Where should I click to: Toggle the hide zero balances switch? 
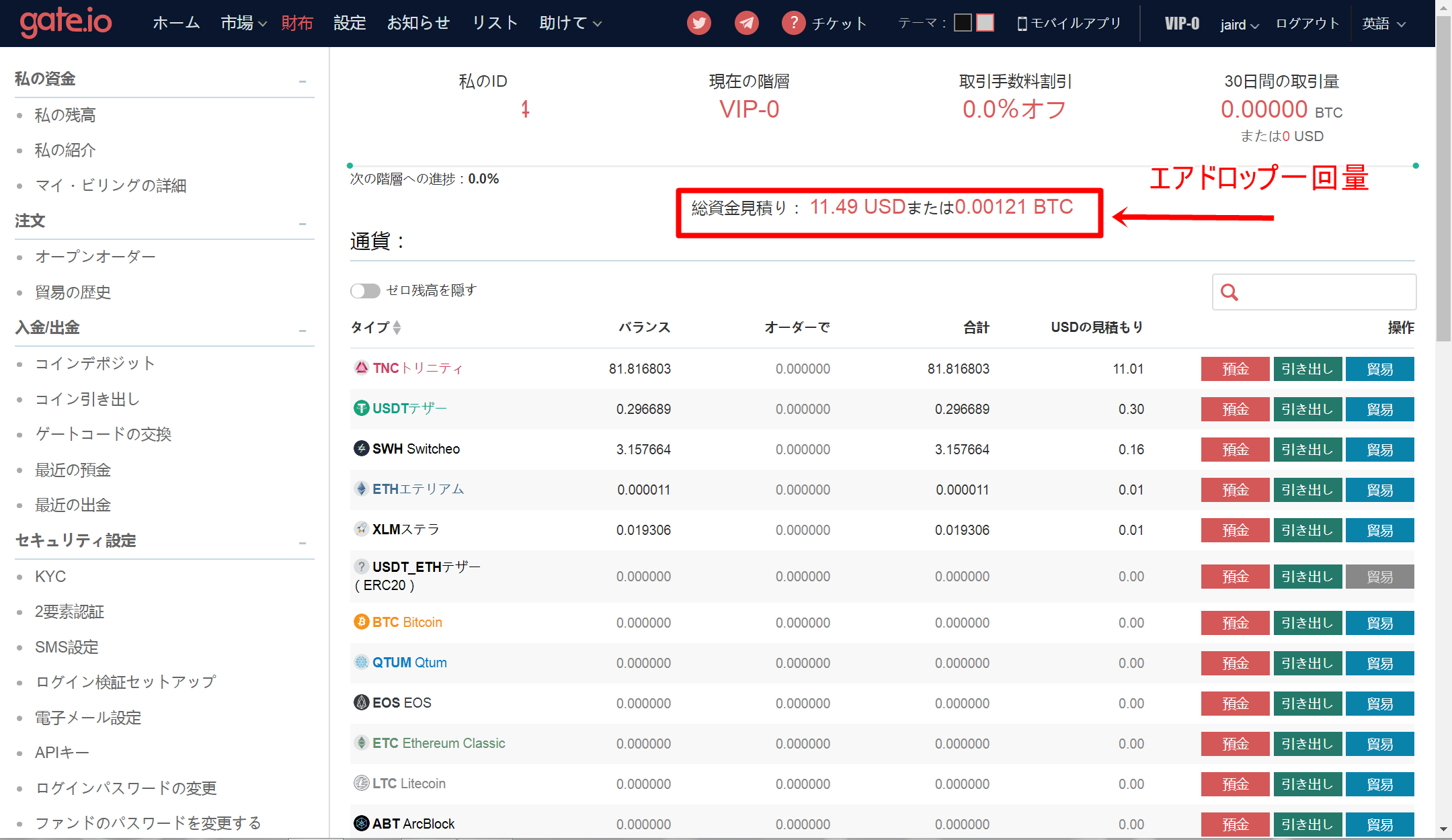(x=365, y=290)
